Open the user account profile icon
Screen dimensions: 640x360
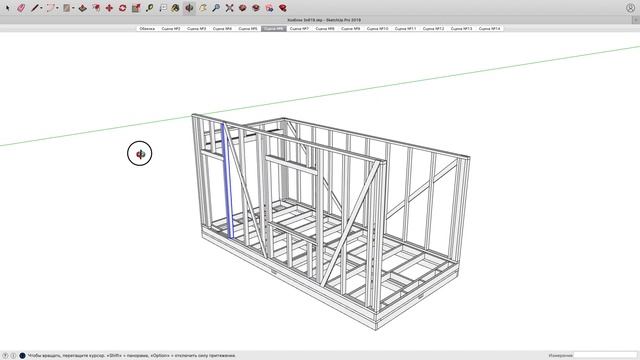(x=630, y=8)
